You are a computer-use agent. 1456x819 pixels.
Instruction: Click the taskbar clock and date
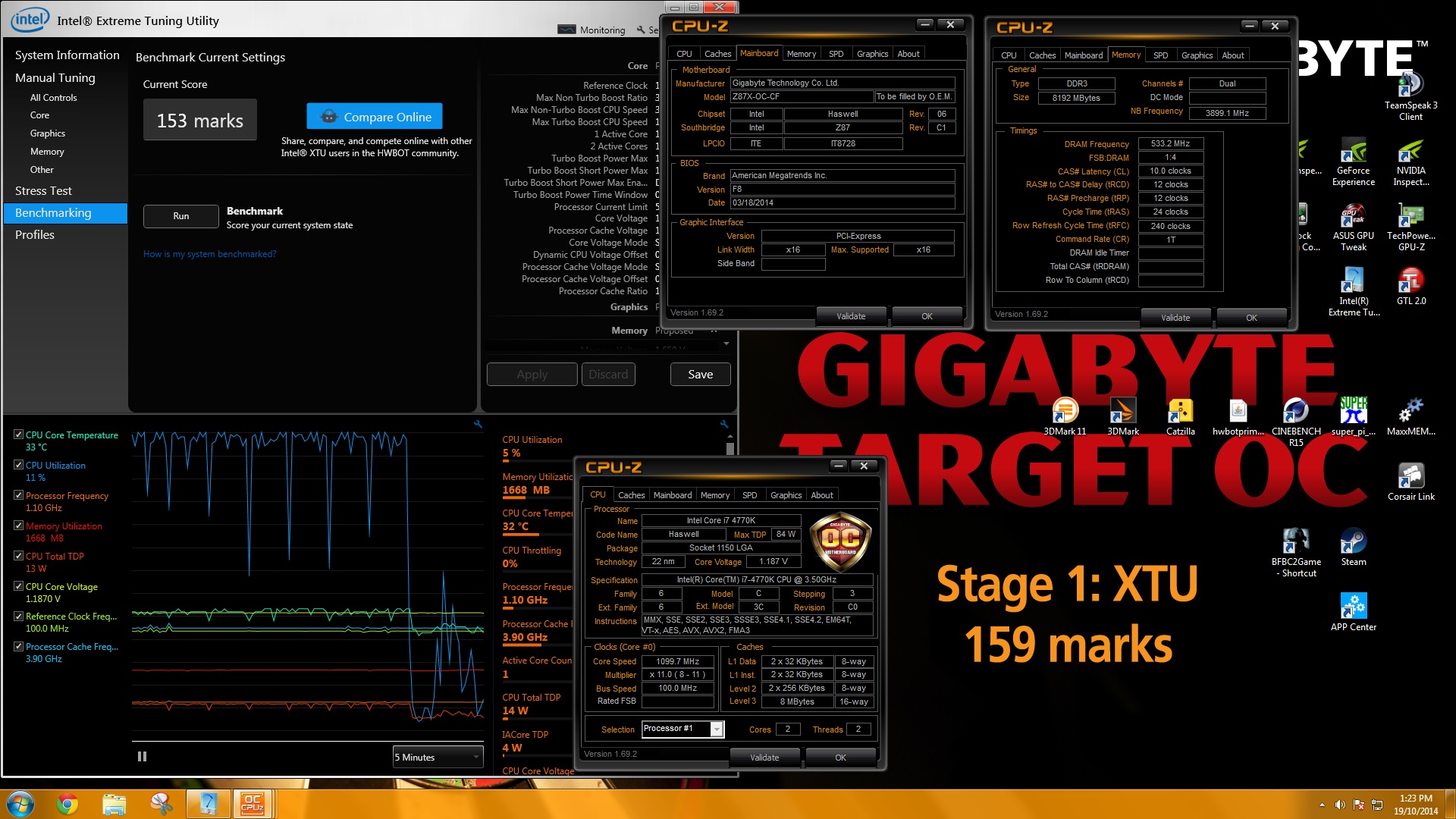[1415, 805]
